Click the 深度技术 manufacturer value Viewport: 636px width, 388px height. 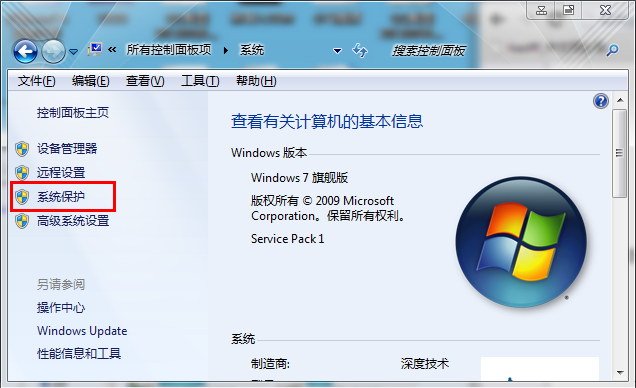425,364
